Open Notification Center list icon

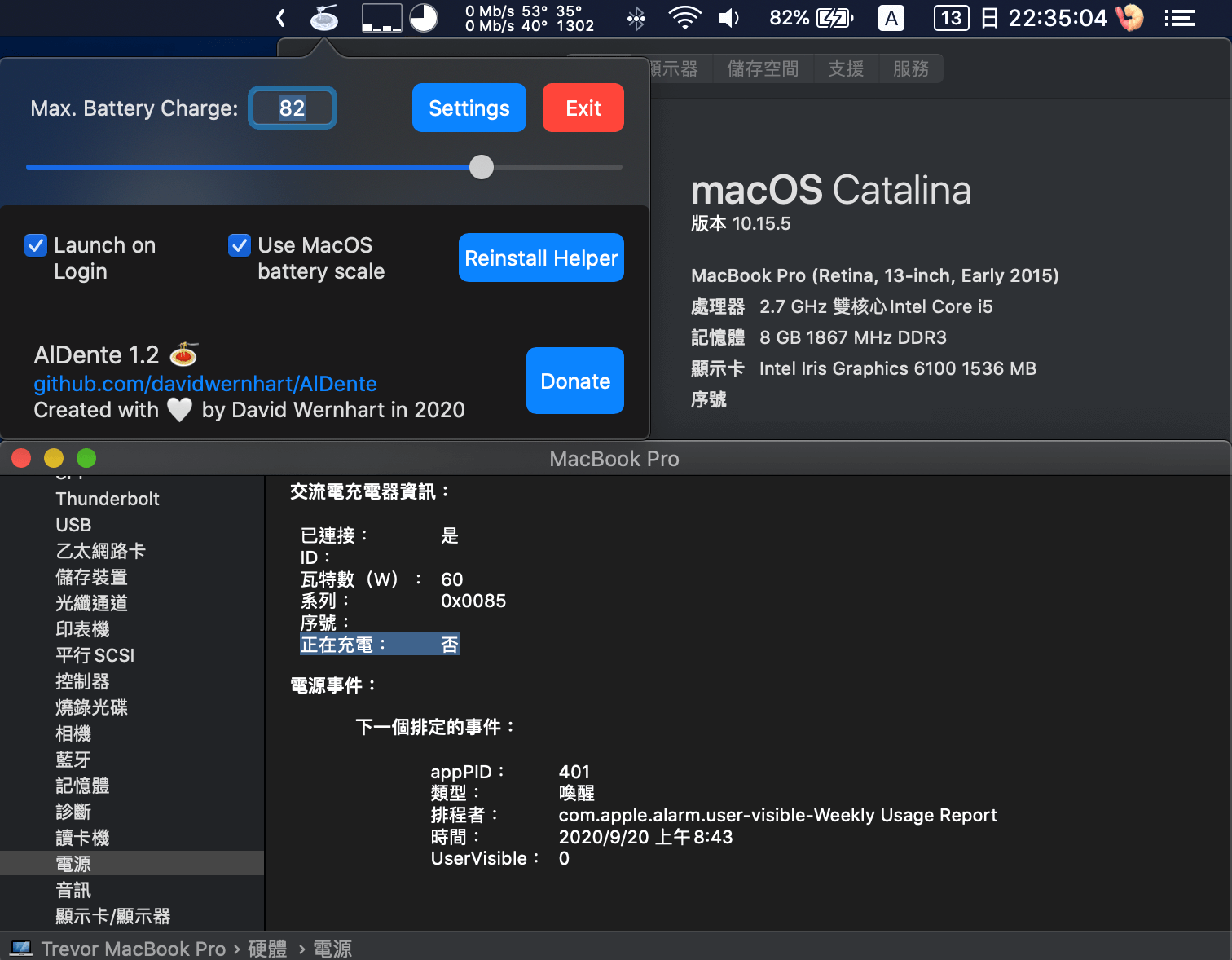(1179, 18)
